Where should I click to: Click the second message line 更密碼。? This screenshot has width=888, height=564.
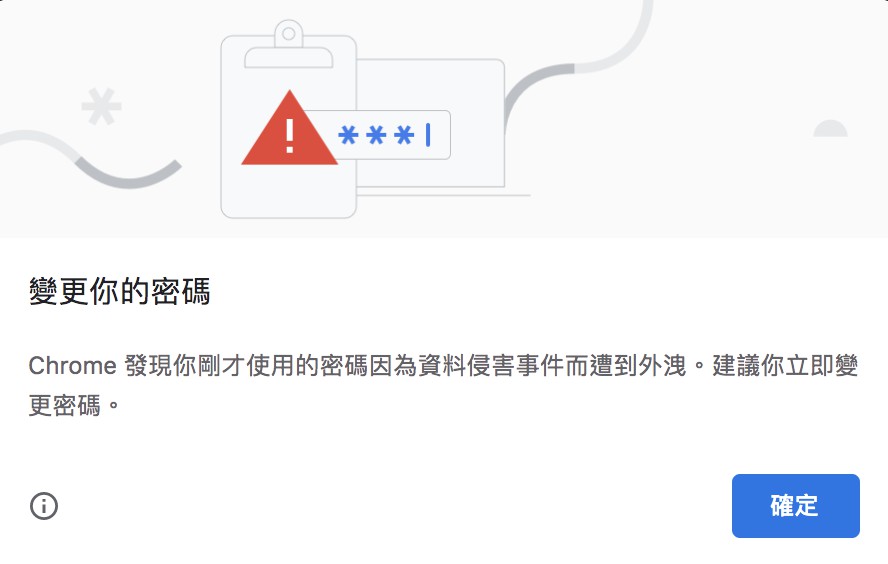pos(74,405)
